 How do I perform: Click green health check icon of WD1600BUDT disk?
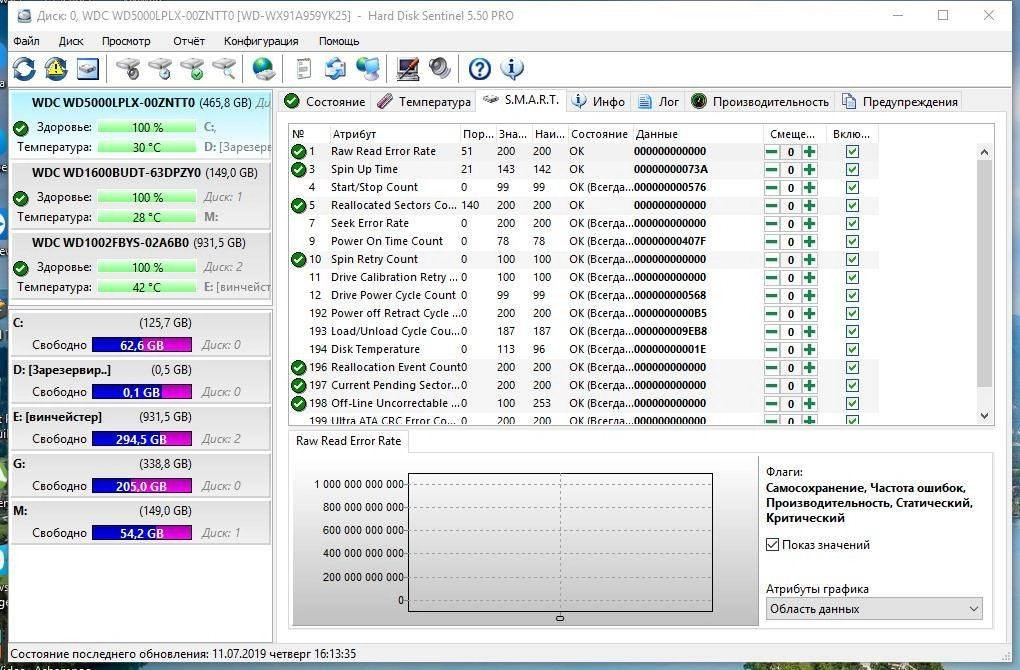pos(21,197)
